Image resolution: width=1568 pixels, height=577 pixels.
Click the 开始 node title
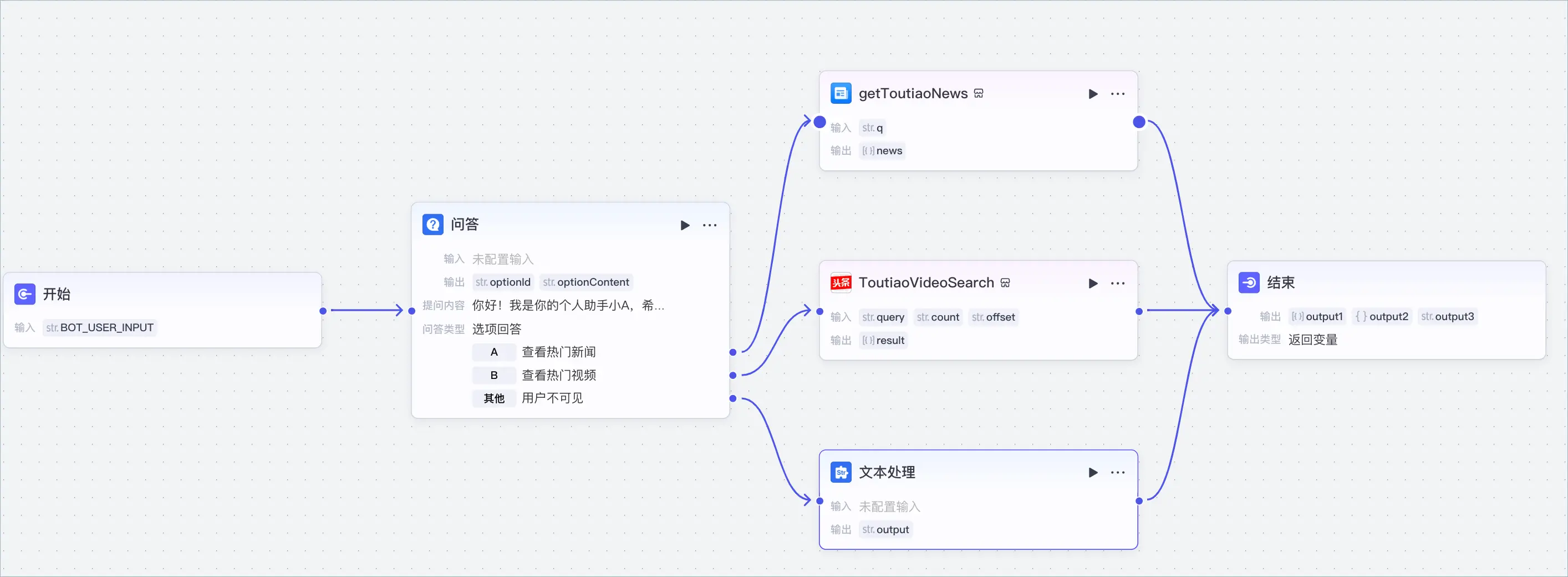(57, 294)
